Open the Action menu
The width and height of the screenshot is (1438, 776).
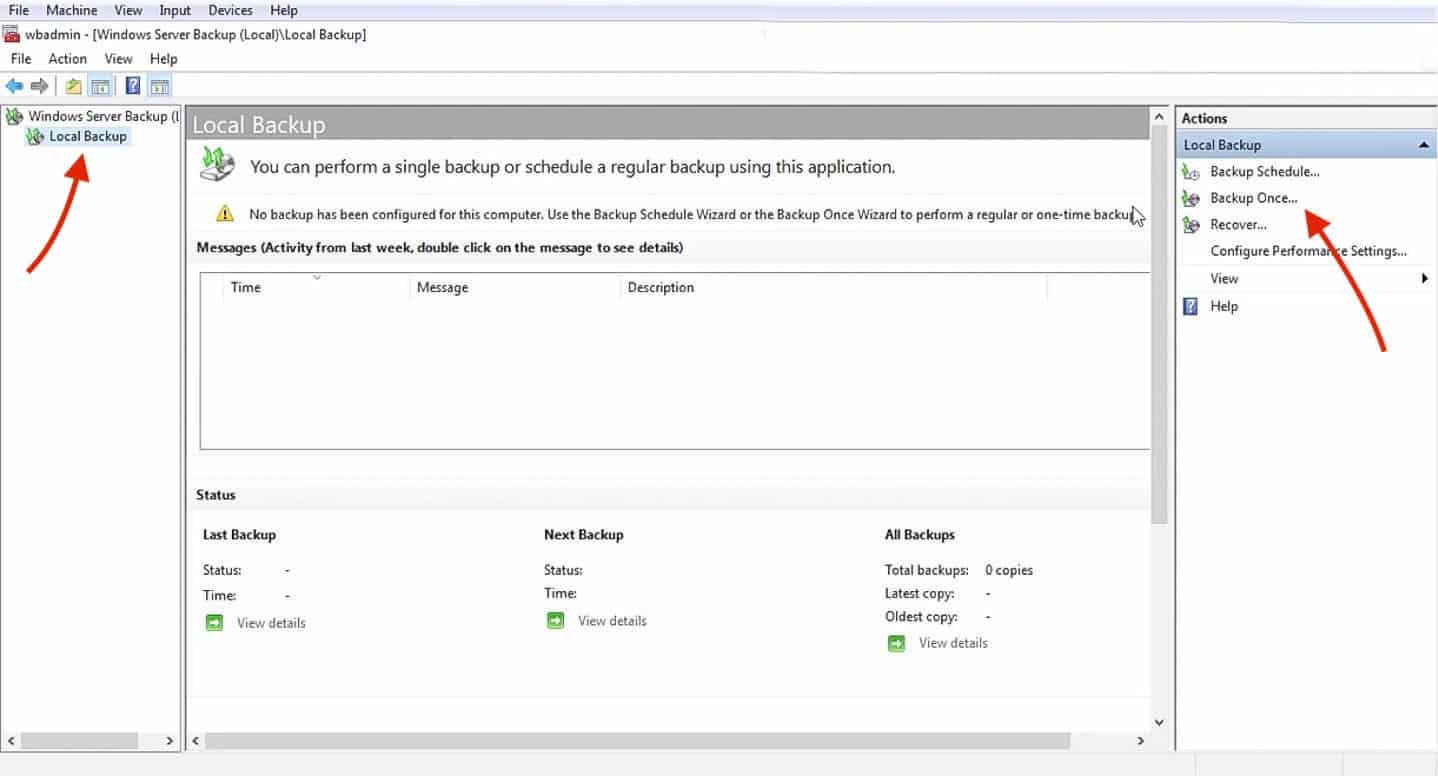[x=67, y=58]
